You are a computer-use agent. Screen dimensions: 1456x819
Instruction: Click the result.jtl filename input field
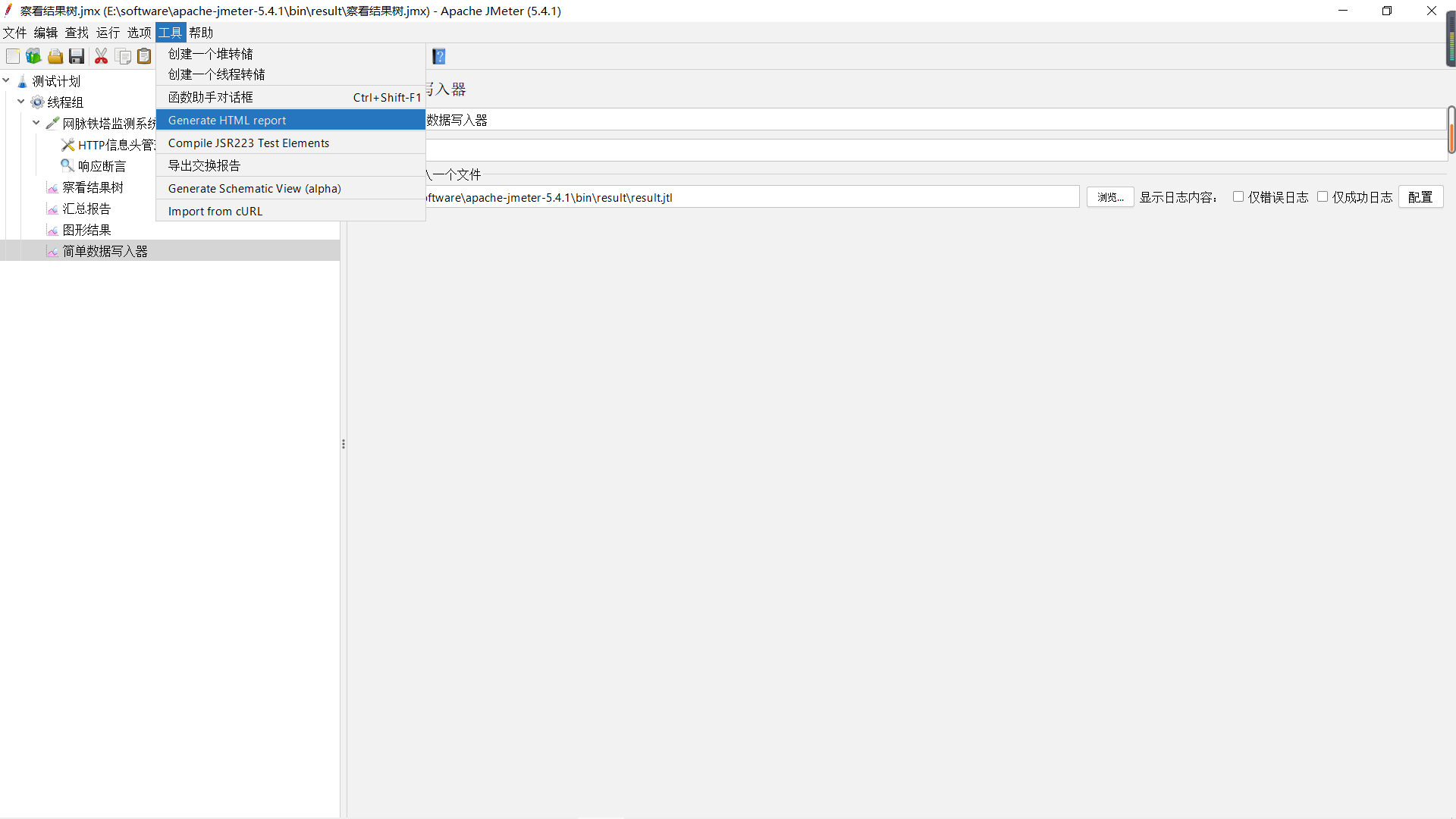(751, 197)
